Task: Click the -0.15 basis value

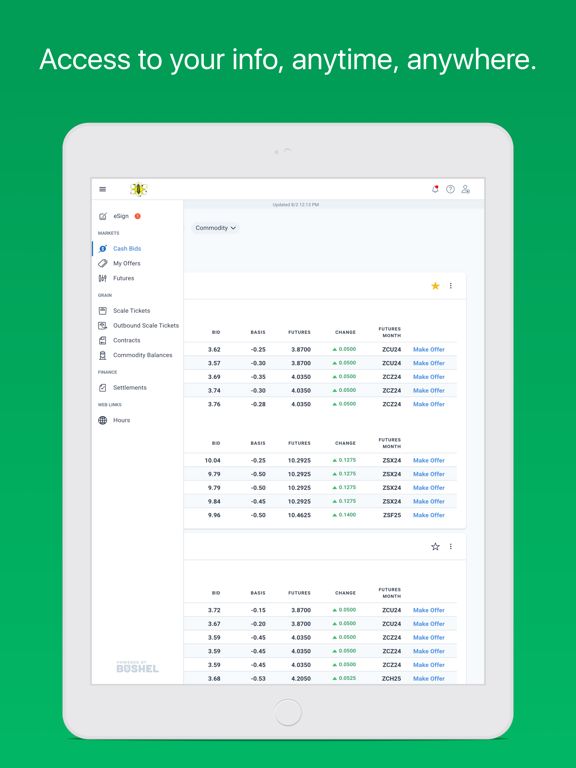Action: tap(258, 610)
